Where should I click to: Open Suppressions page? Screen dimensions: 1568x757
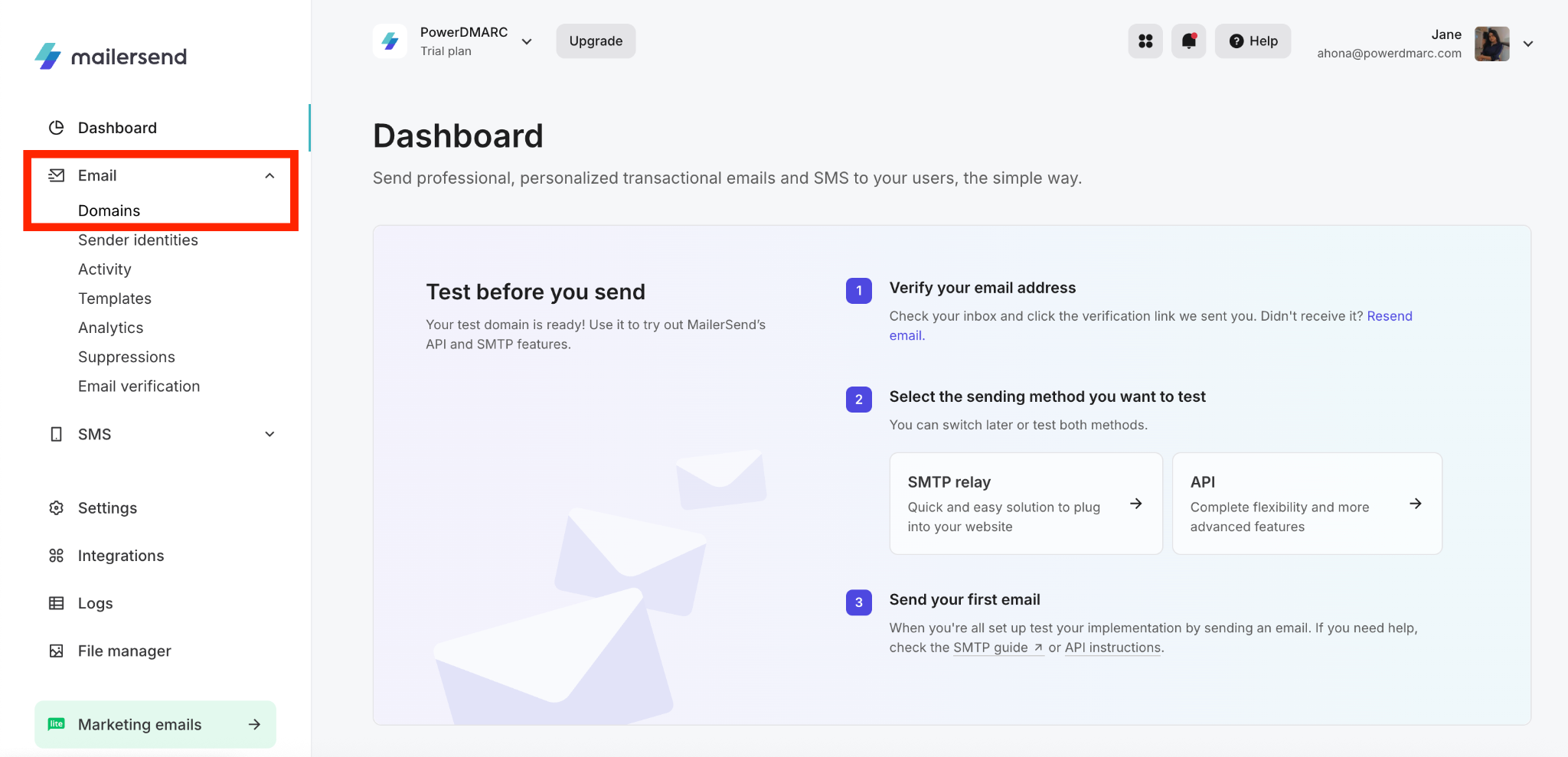(126, 357)
